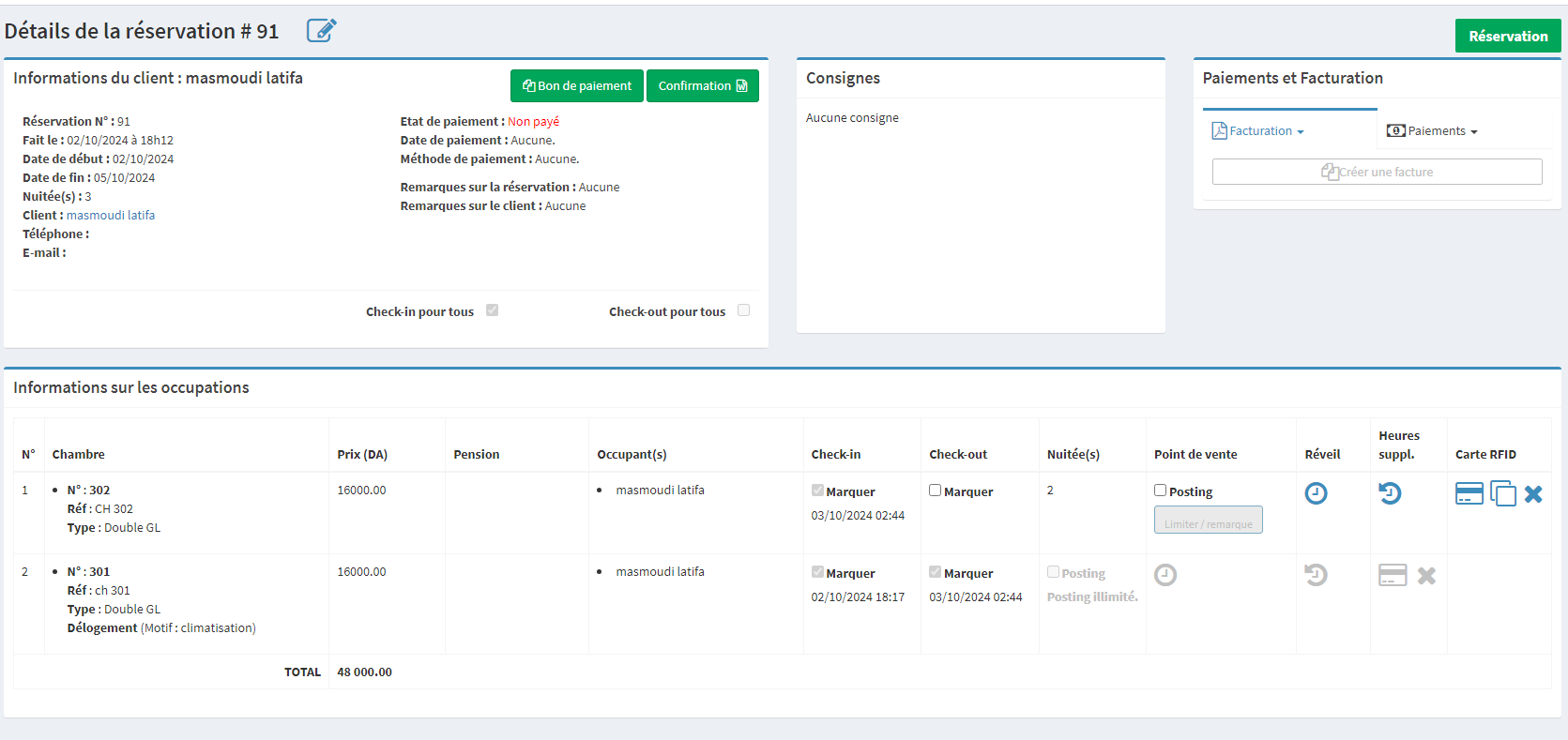Viewport: 1568px width, 740px height.
Task: Click the blue X delete icon for room 302
Action: (x=1533, y=494)
